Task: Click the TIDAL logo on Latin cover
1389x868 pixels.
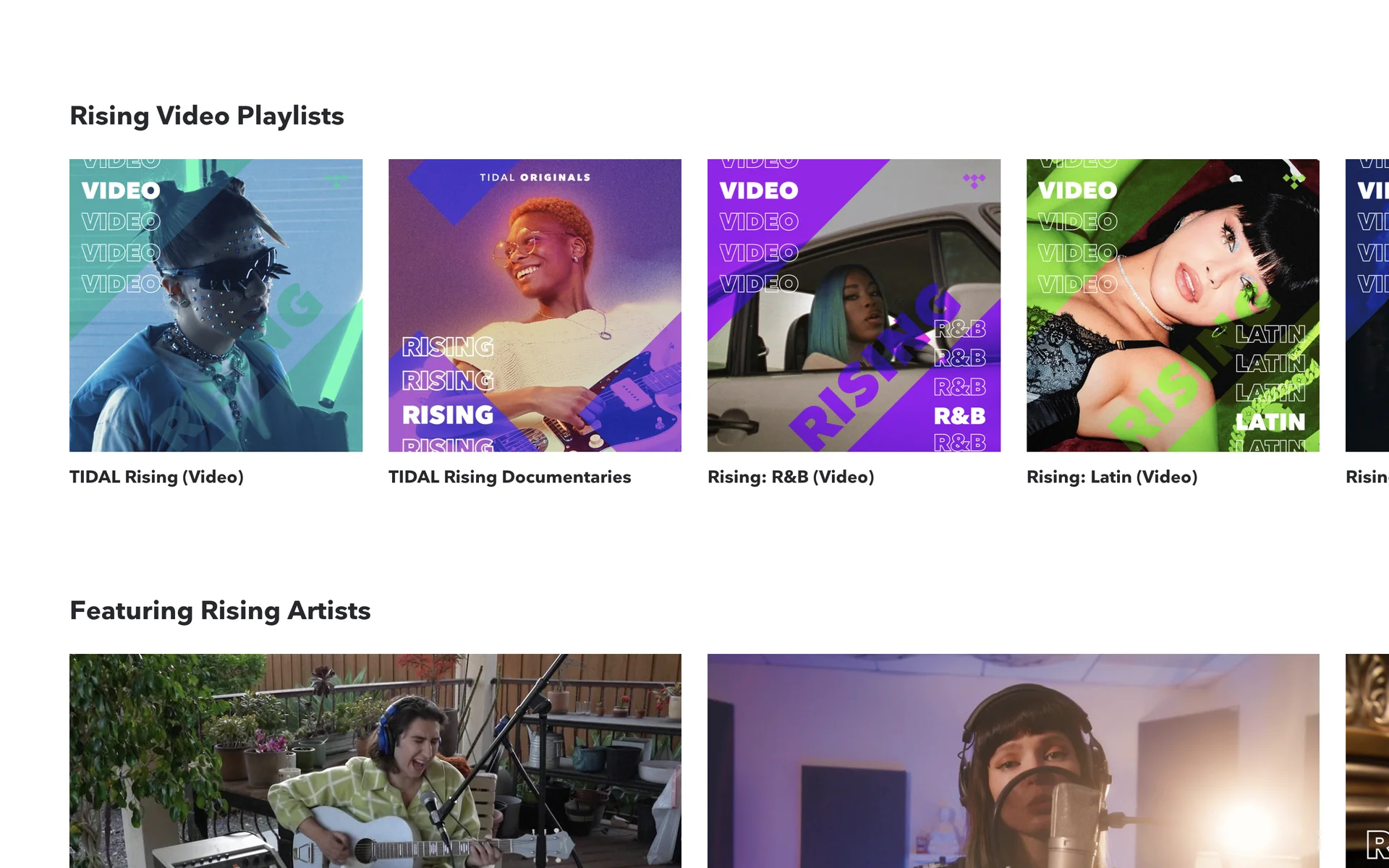Action: (1294, 181)
